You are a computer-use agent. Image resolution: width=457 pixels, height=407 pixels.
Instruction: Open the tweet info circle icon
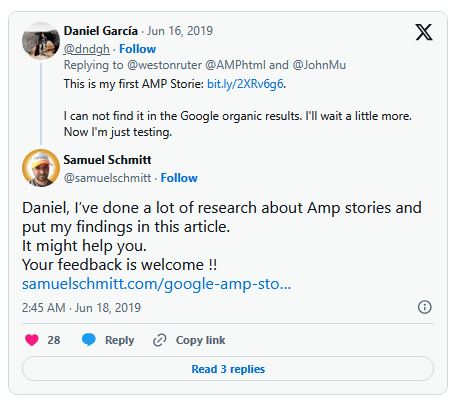tap(424, 307)
